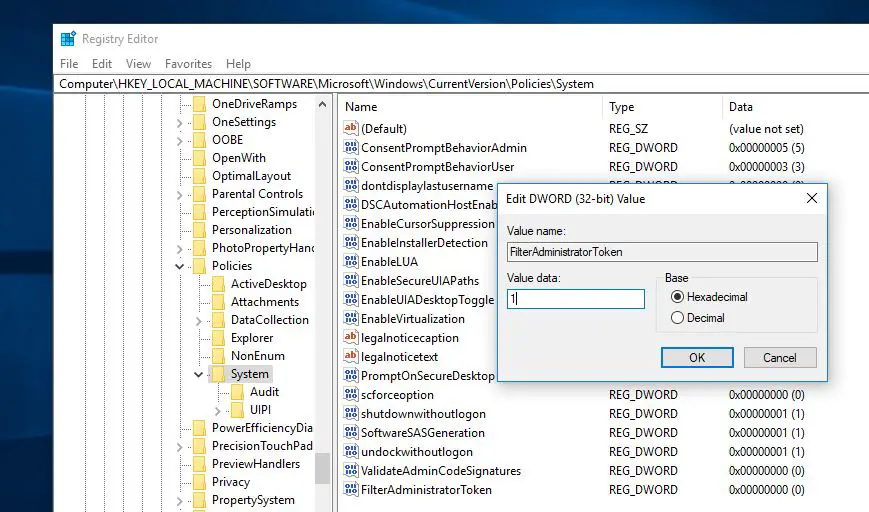Click into the Value data field
869x512 pixels.
[x=576, y=299]
